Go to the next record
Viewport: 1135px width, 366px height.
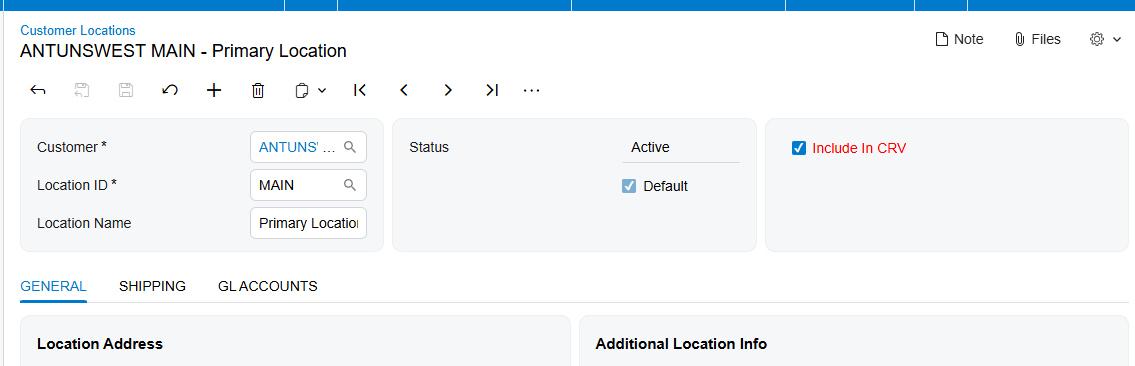click(x=448, y=90)
